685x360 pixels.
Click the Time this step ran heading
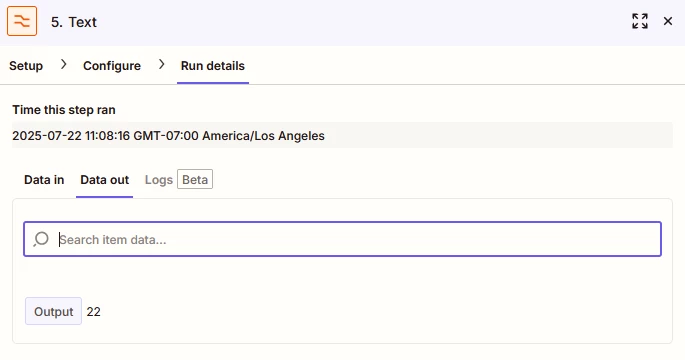[x=64, y=110]
